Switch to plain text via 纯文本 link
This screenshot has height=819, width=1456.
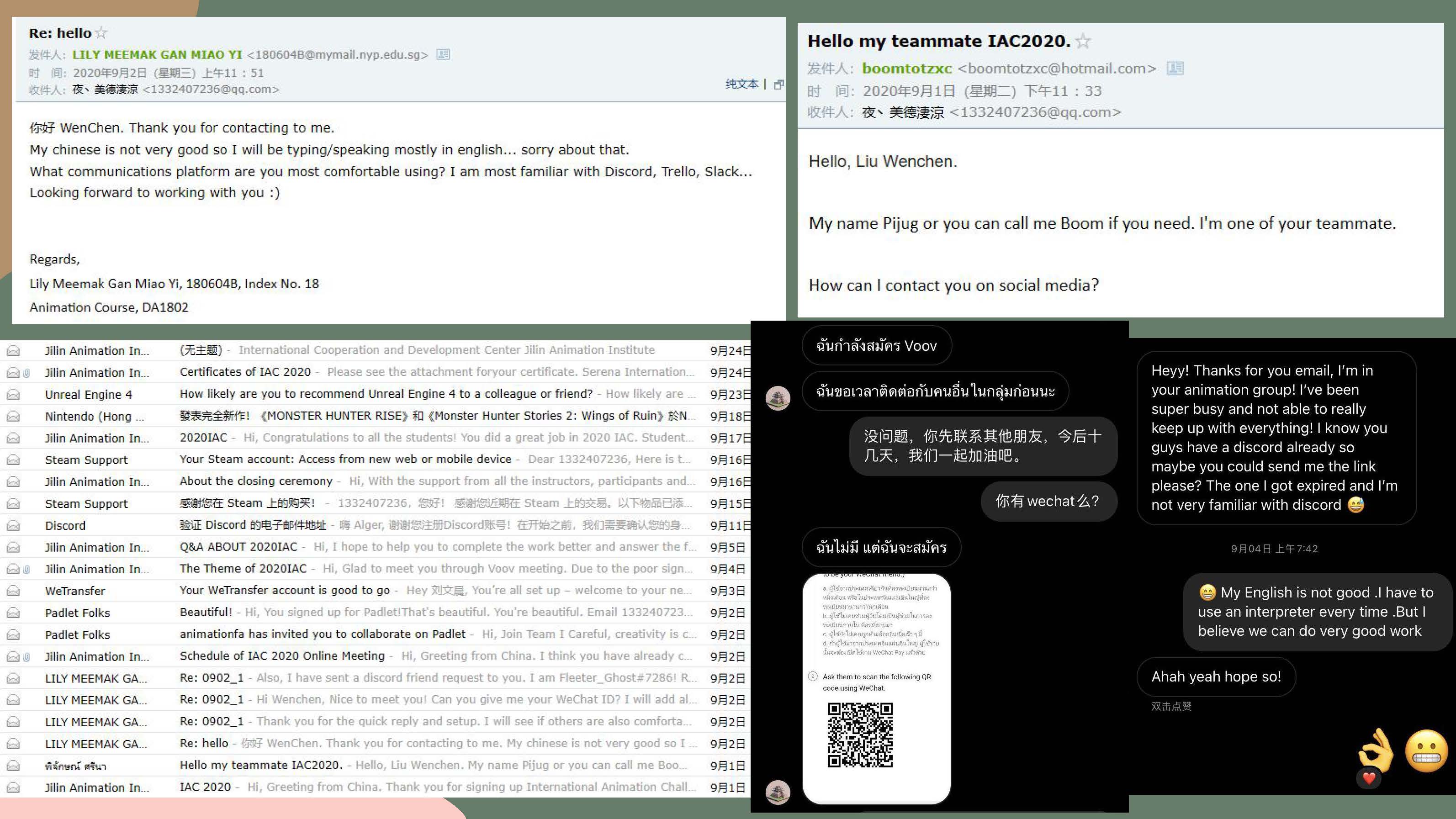pyautogui.click(x=741, y=84)
